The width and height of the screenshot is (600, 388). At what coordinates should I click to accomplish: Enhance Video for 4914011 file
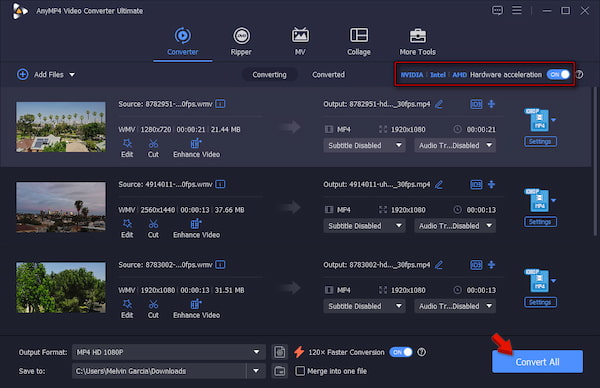[196, 229]
